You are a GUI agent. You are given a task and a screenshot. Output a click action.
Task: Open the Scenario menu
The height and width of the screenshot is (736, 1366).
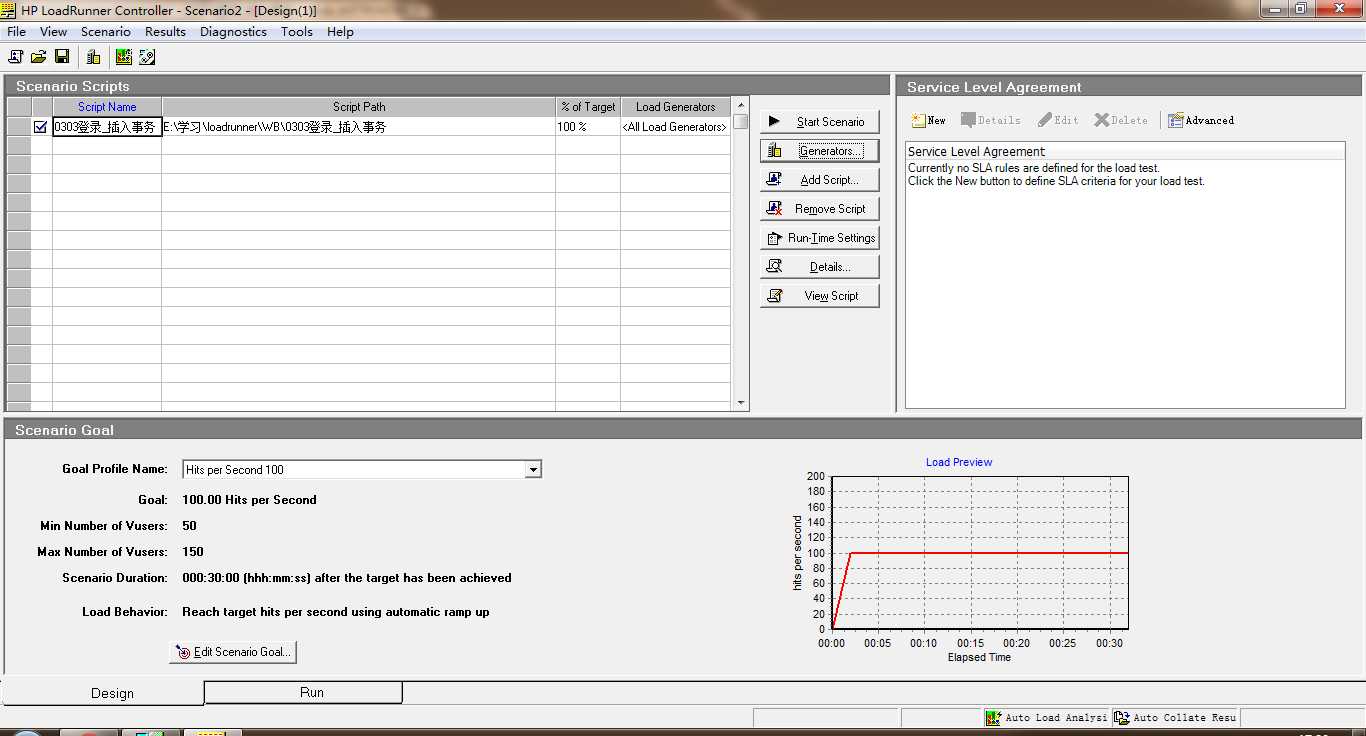click(106, 32)
